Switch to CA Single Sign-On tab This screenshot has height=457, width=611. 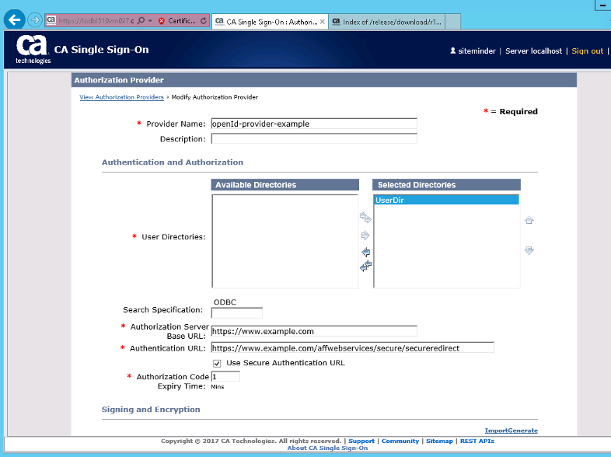pyautogui.click(x=270, y=22)
